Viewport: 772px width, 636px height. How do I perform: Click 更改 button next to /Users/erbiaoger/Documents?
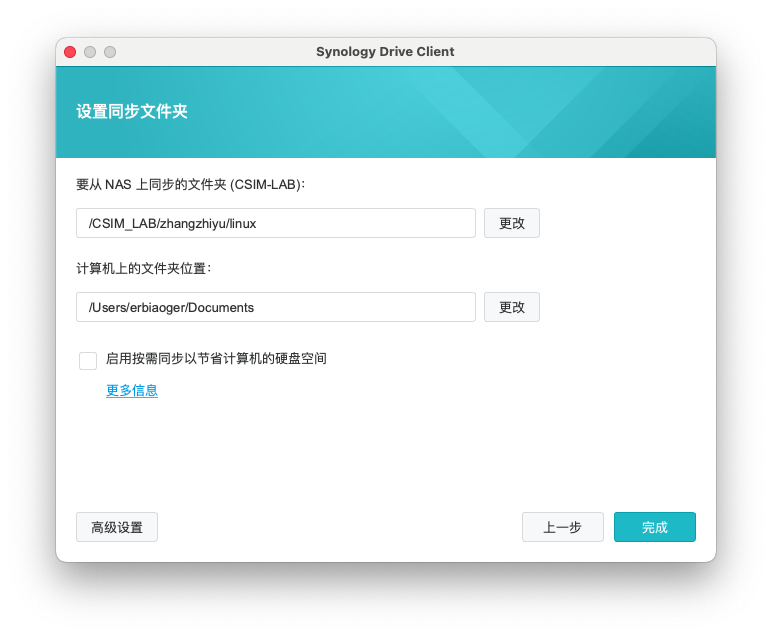(x=512, y=307)
